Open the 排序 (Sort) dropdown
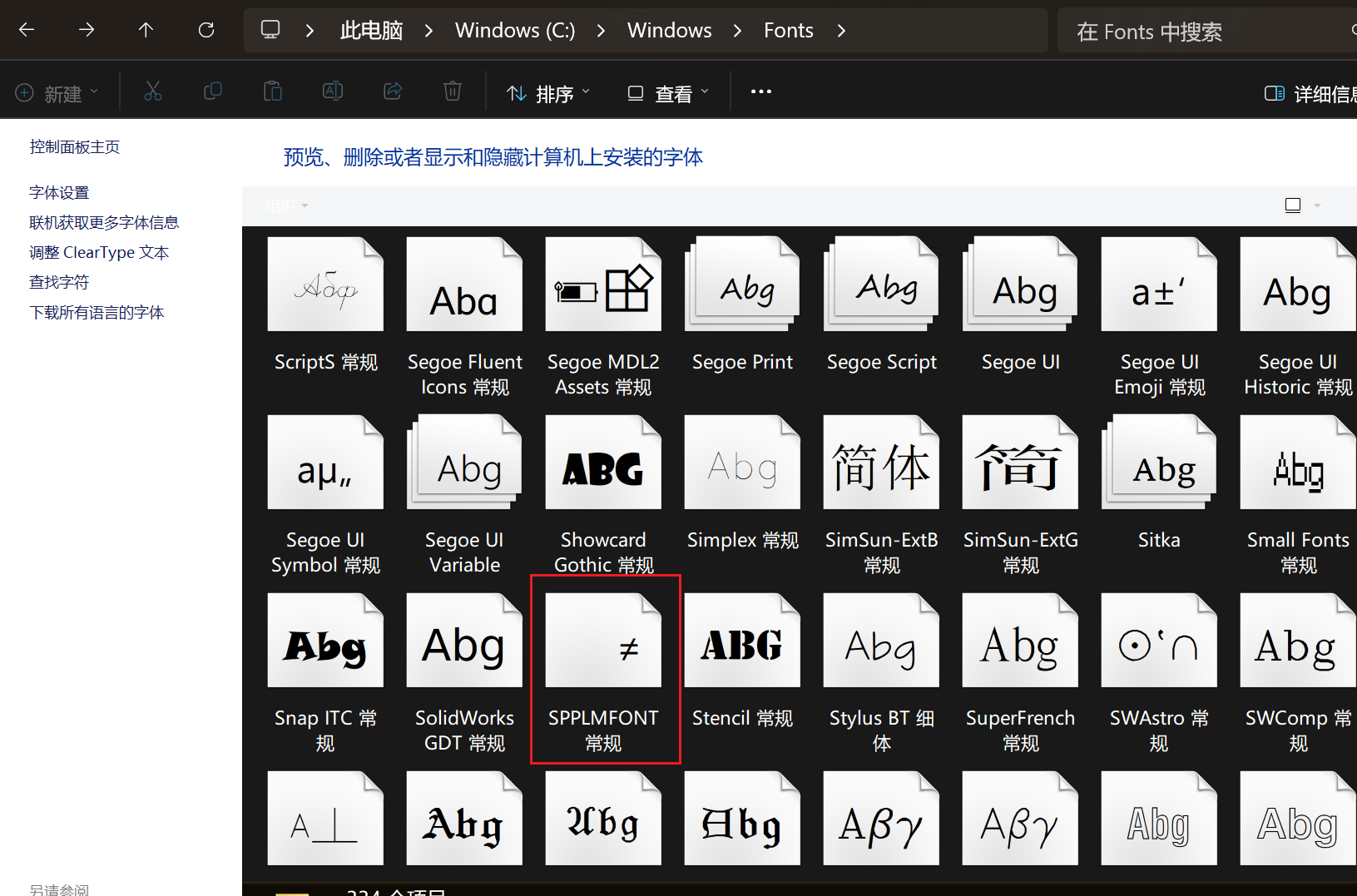 549,93
